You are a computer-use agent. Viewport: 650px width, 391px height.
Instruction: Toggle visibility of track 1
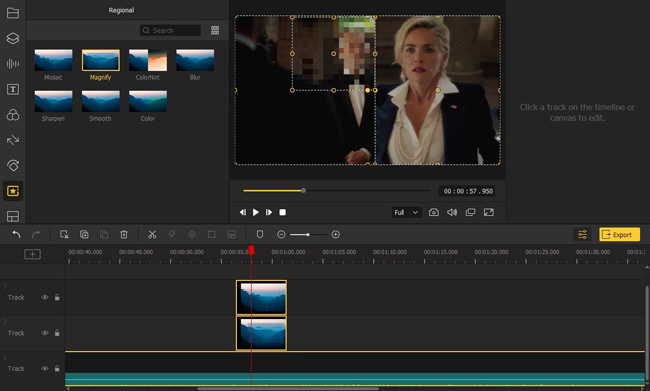point(45,369)
